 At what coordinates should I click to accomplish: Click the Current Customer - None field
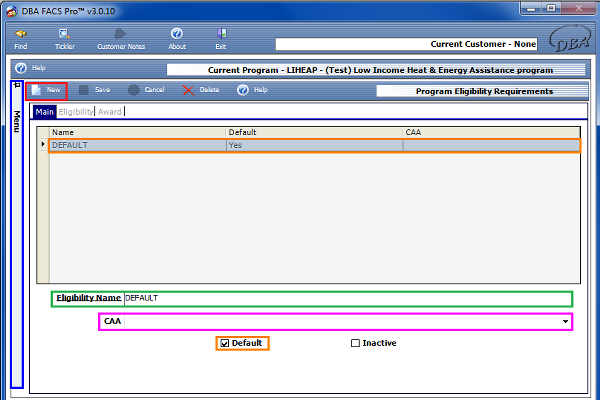406,44
